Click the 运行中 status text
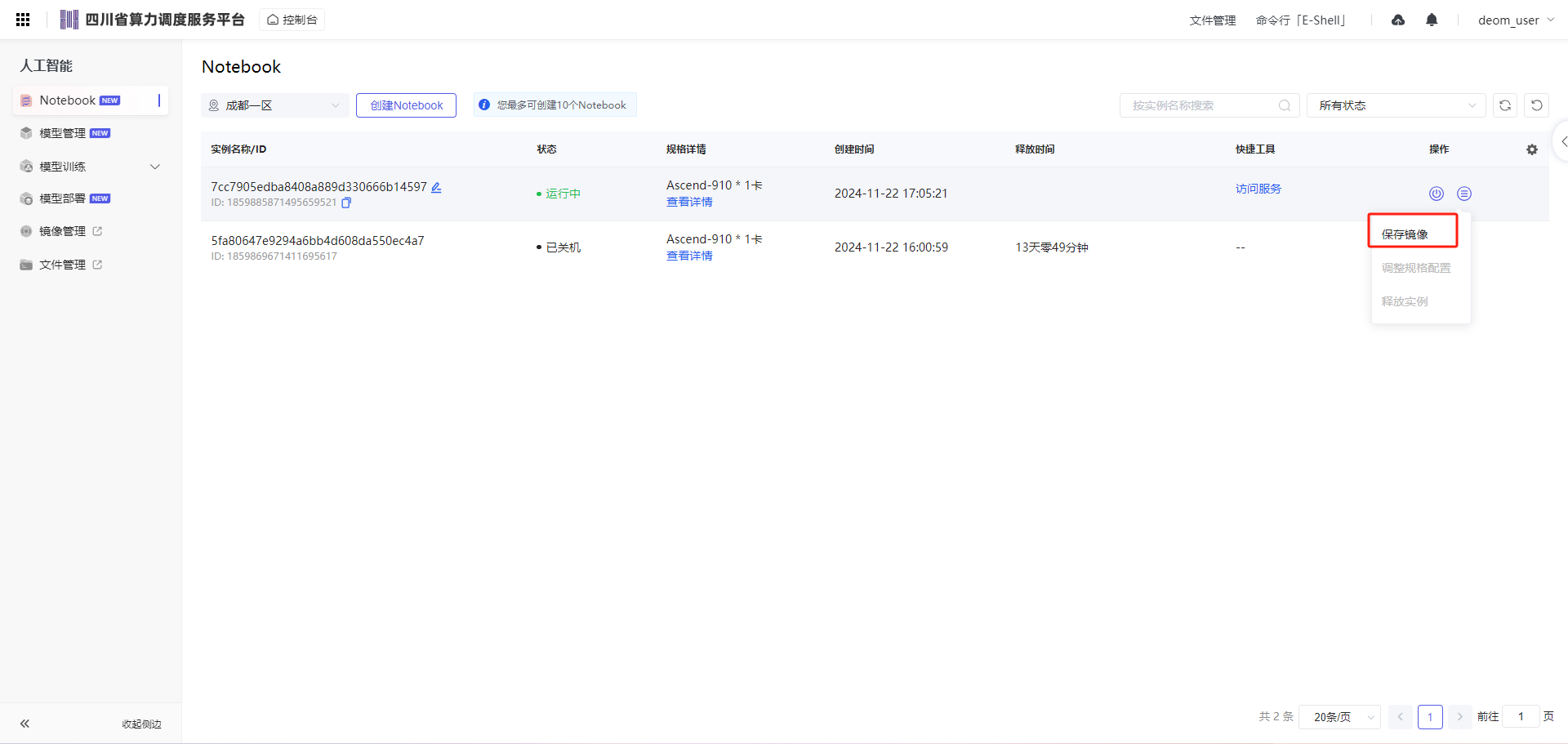Screen dimensions: 1568x744 click(x=563, y=194)
